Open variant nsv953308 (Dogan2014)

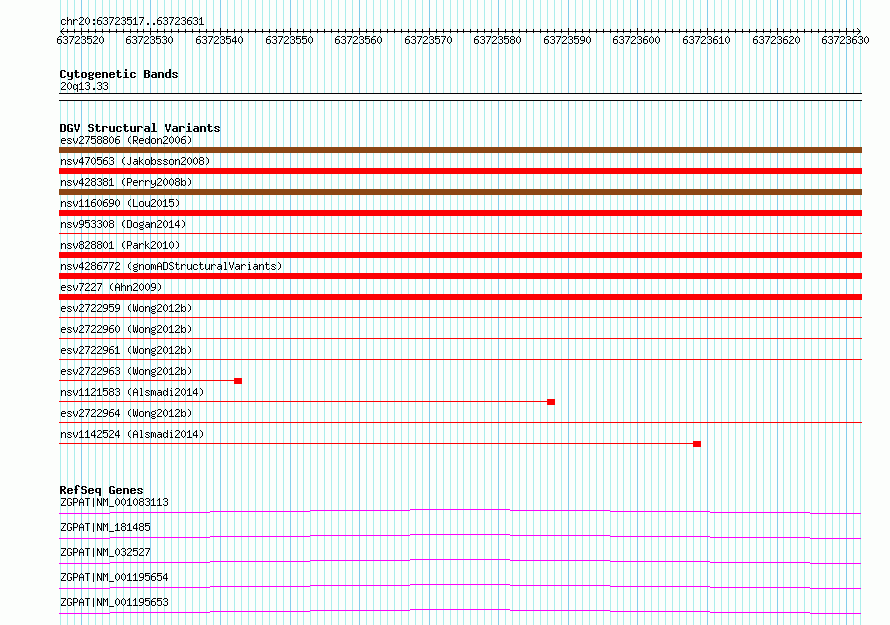pos(123,224)
